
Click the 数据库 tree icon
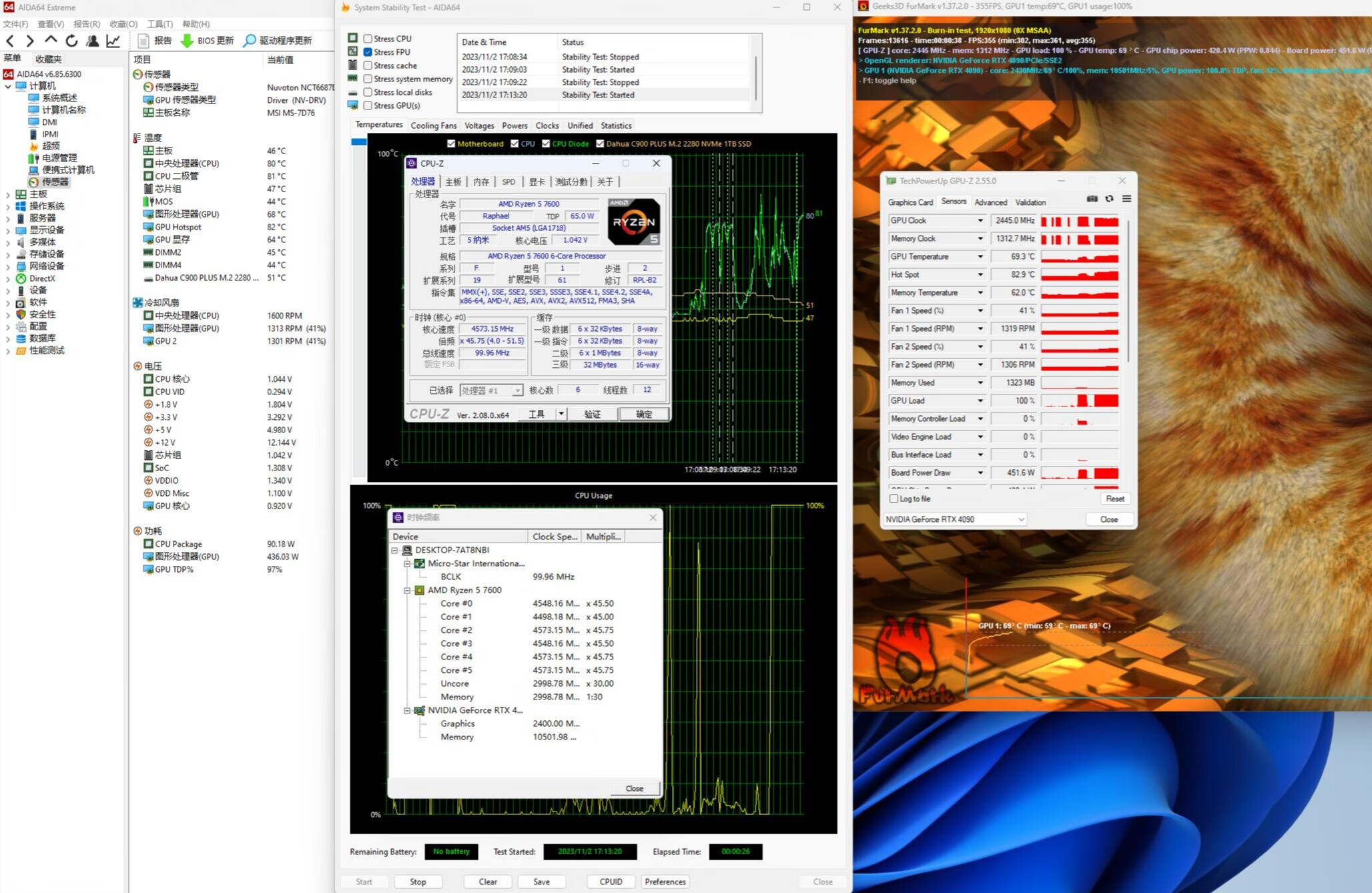point(21,338)
